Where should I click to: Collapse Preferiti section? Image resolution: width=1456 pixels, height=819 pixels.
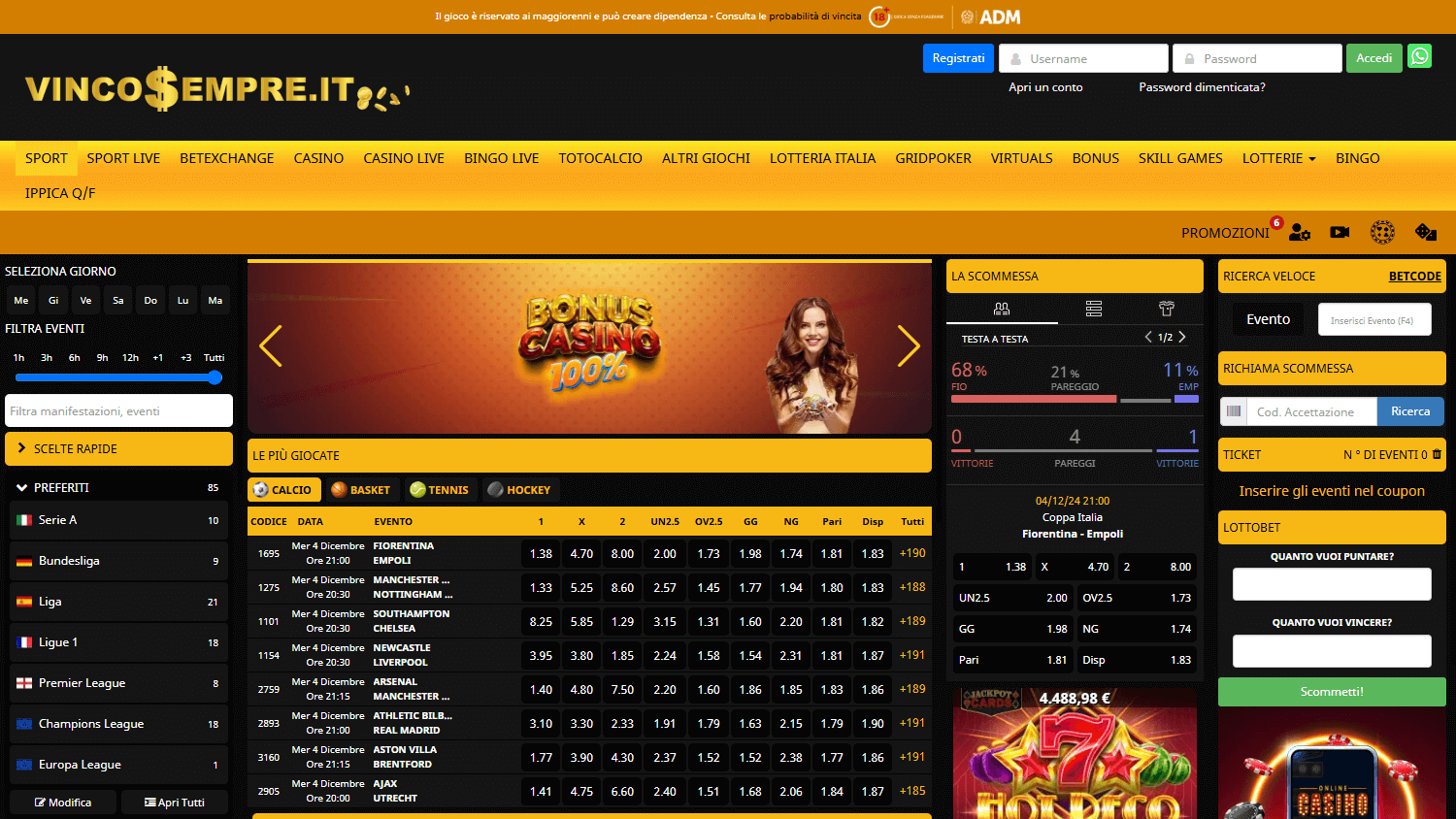[118, 487]
